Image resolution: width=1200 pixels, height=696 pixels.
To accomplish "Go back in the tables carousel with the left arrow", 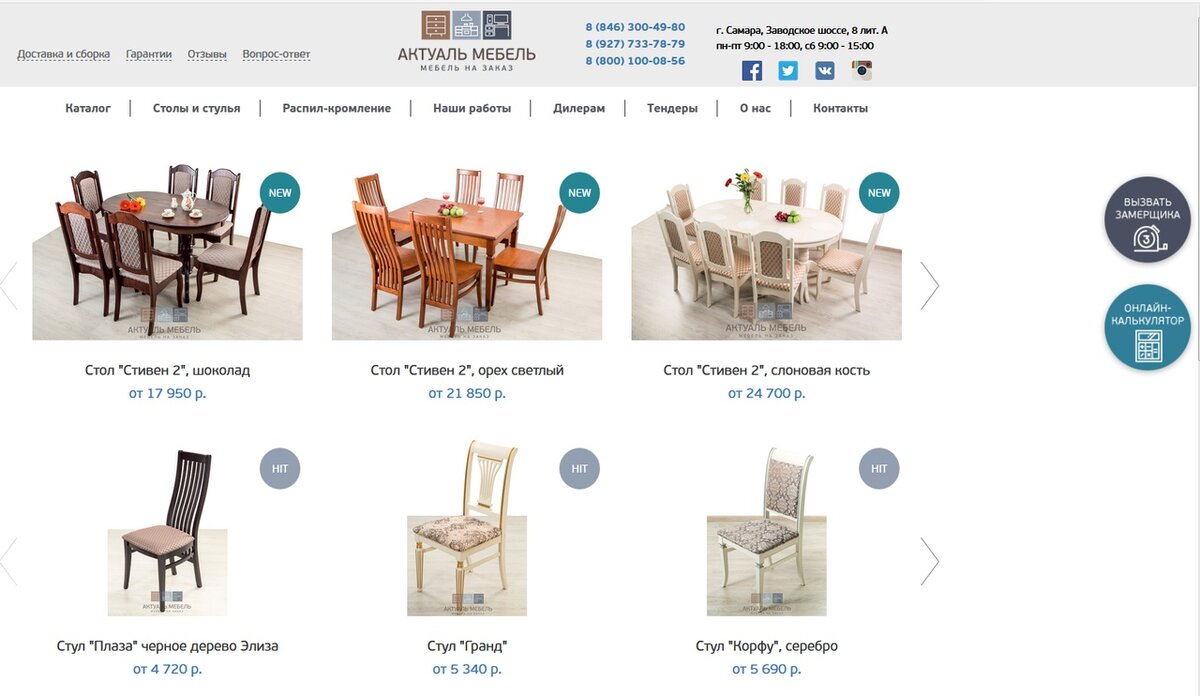I will [x=9, y=286].
